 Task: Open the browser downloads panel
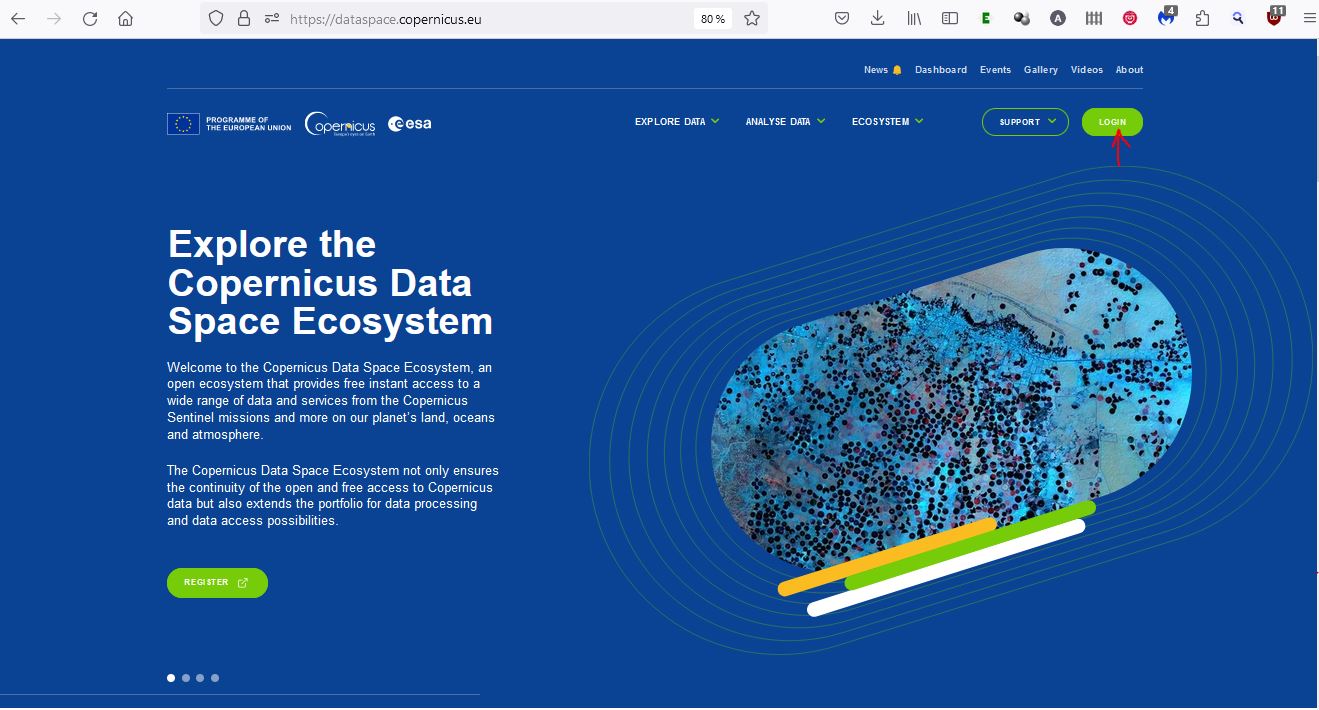[x=878, y=18]
